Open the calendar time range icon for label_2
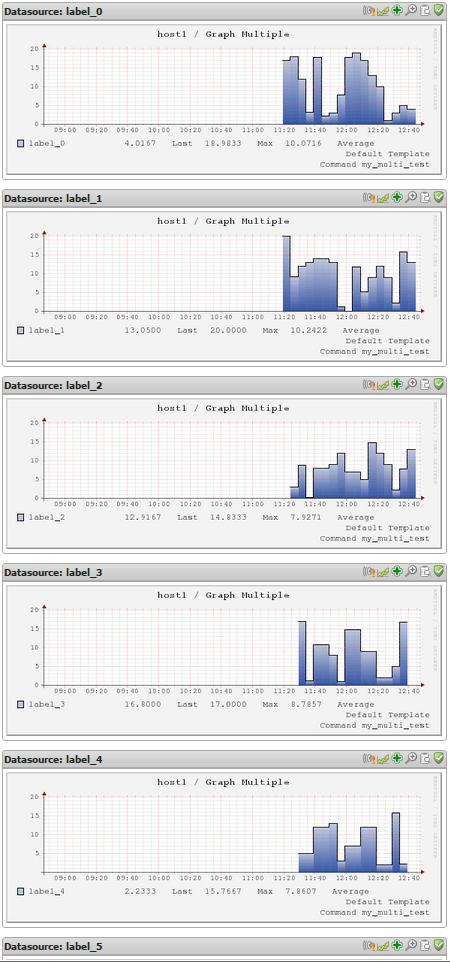 point(425,385)
